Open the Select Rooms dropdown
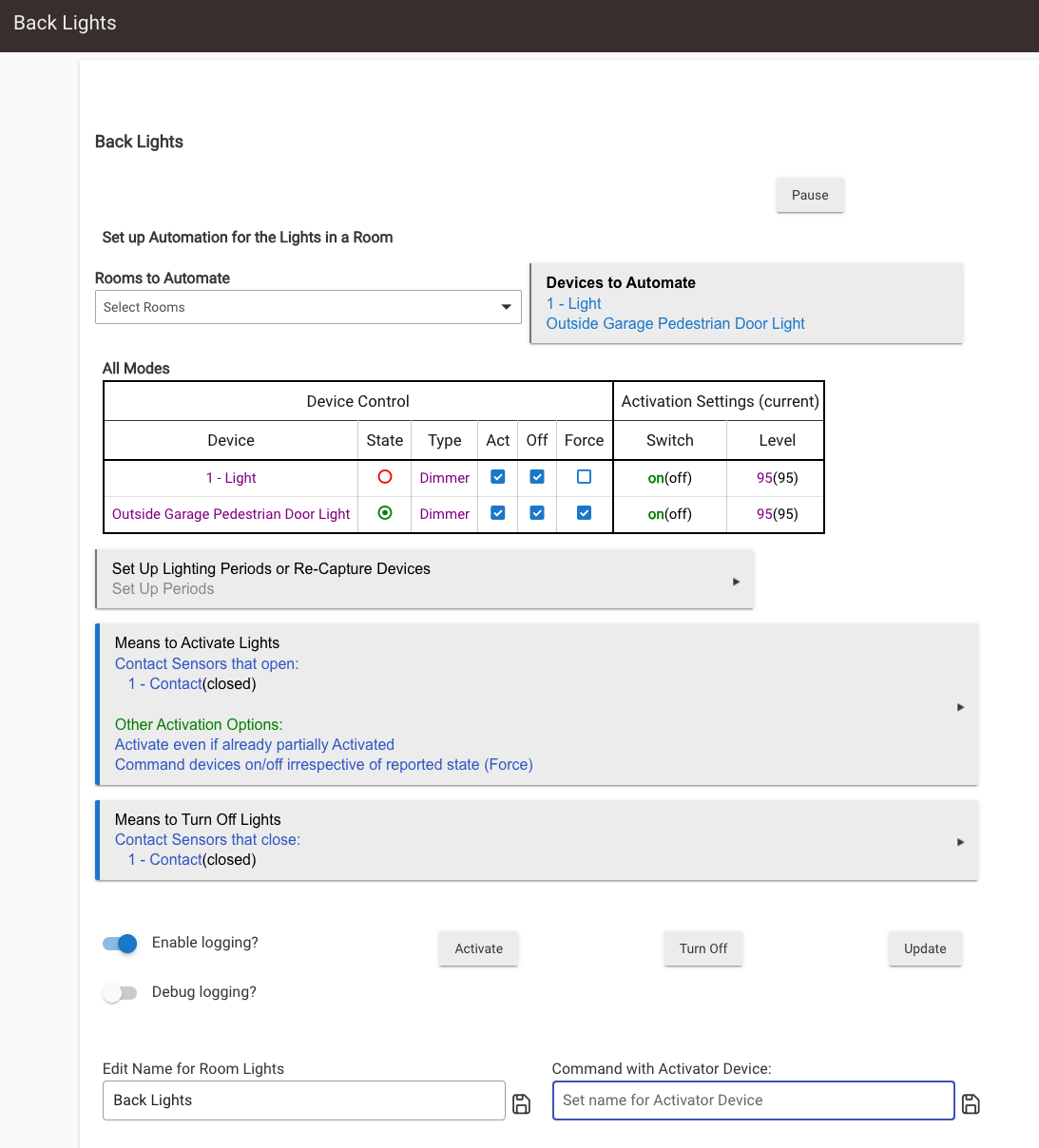 pyautogui.click(x=308, y=307)
